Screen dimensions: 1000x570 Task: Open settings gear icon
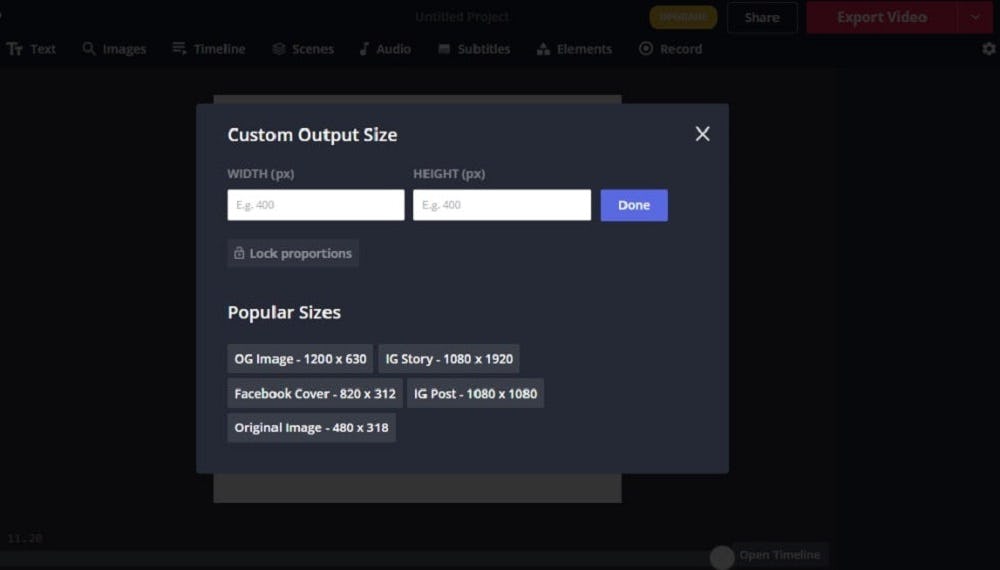click(988, 49)
